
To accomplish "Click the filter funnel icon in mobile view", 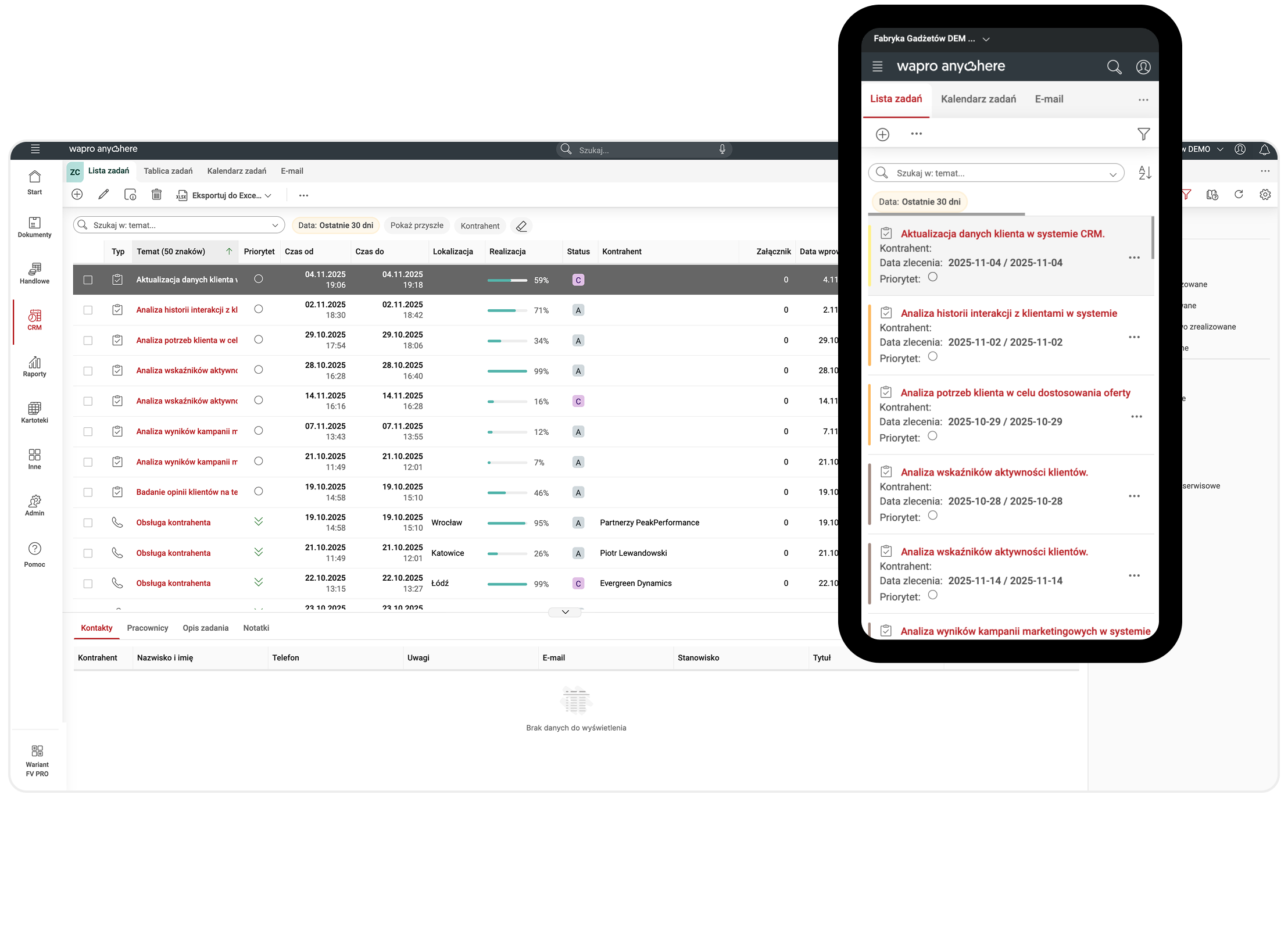I will coord(1143,134).
